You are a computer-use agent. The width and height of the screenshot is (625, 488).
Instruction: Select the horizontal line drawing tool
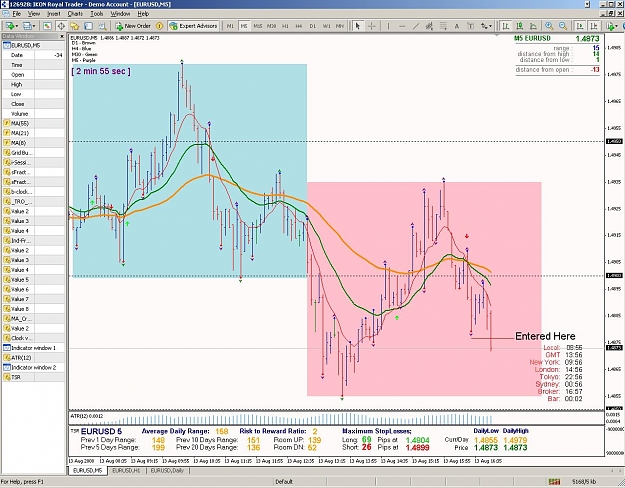[x=402, y=26]
